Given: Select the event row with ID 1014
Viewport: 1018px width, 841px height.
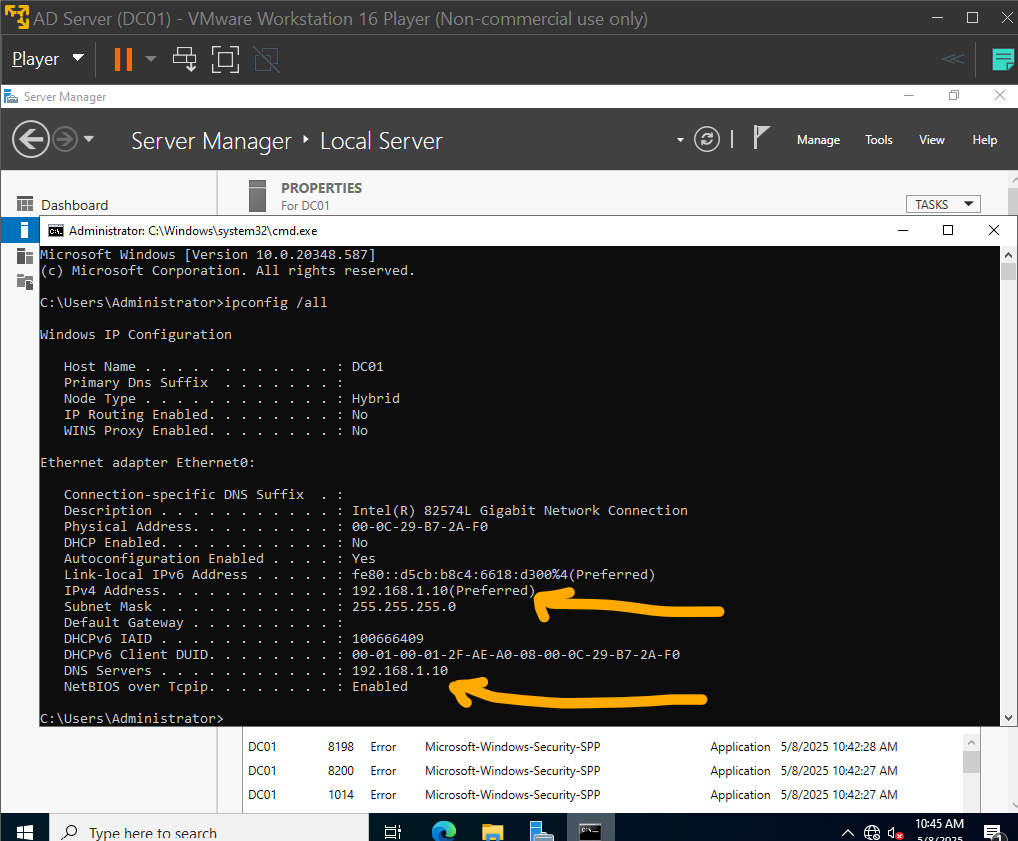Looking at the screenshot, I should (604, 795).
